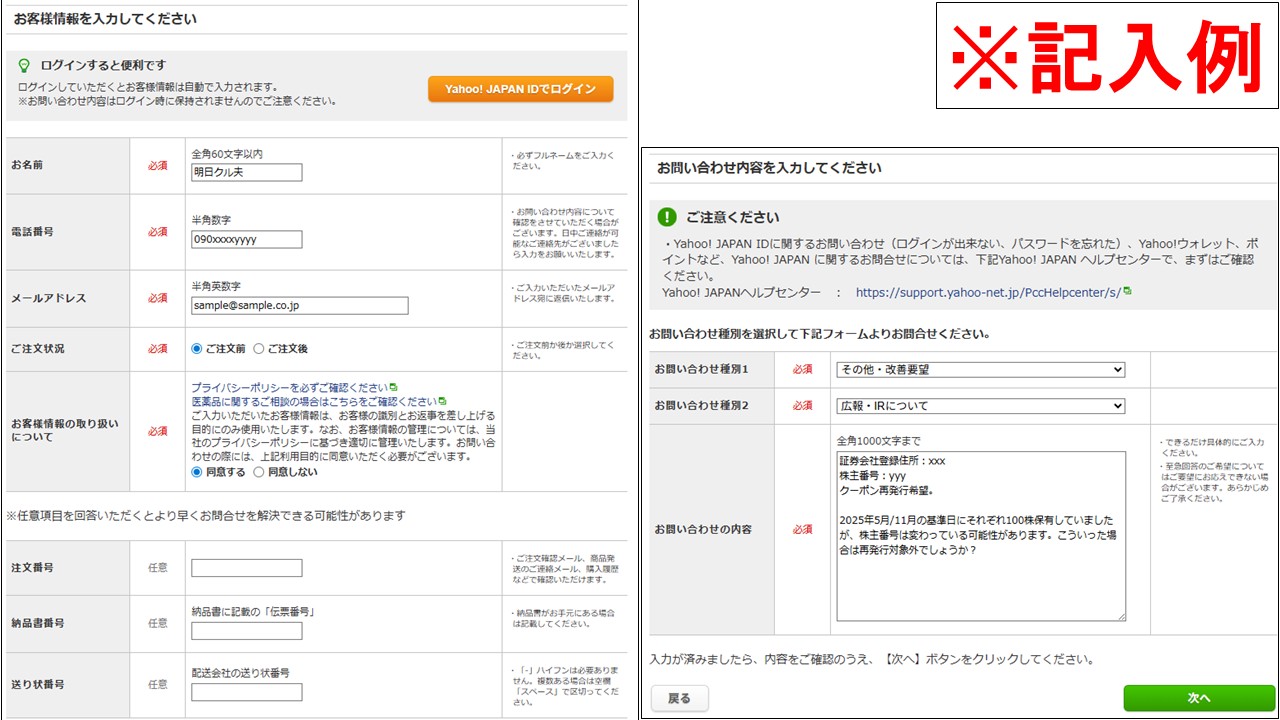This screenshot has width=1280, height=720.
Task: Select the ご注文後 radio button
Action: (x=259, y=349)
